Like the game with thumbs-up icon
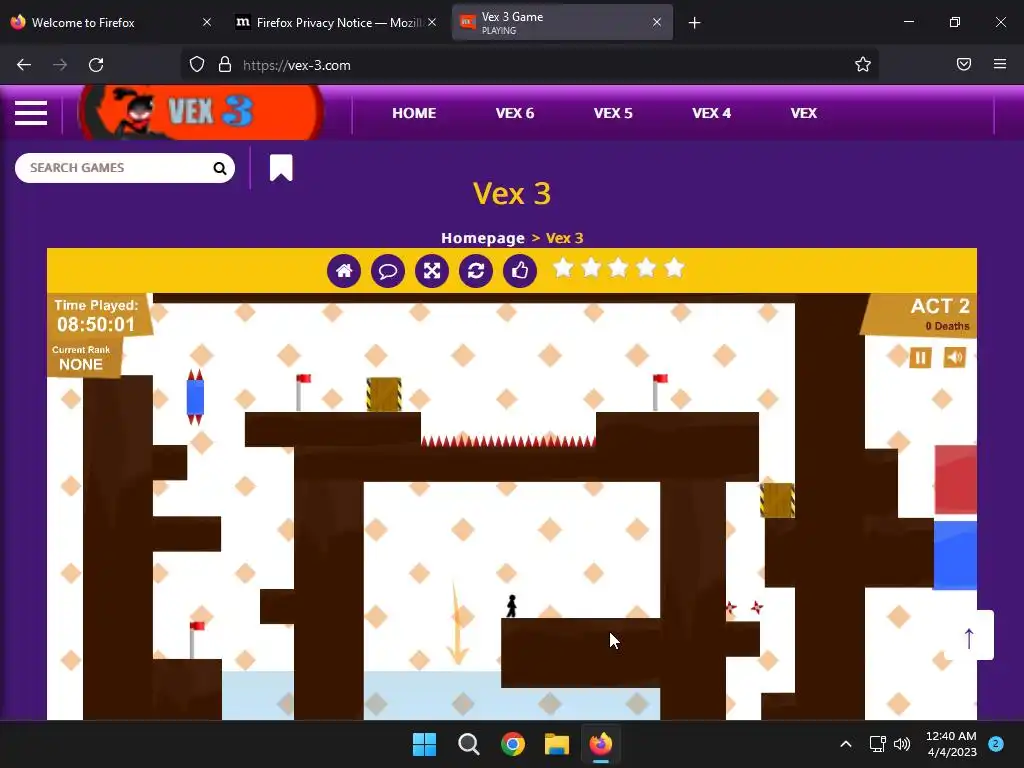1024x768 pixels. click(520, 270)
